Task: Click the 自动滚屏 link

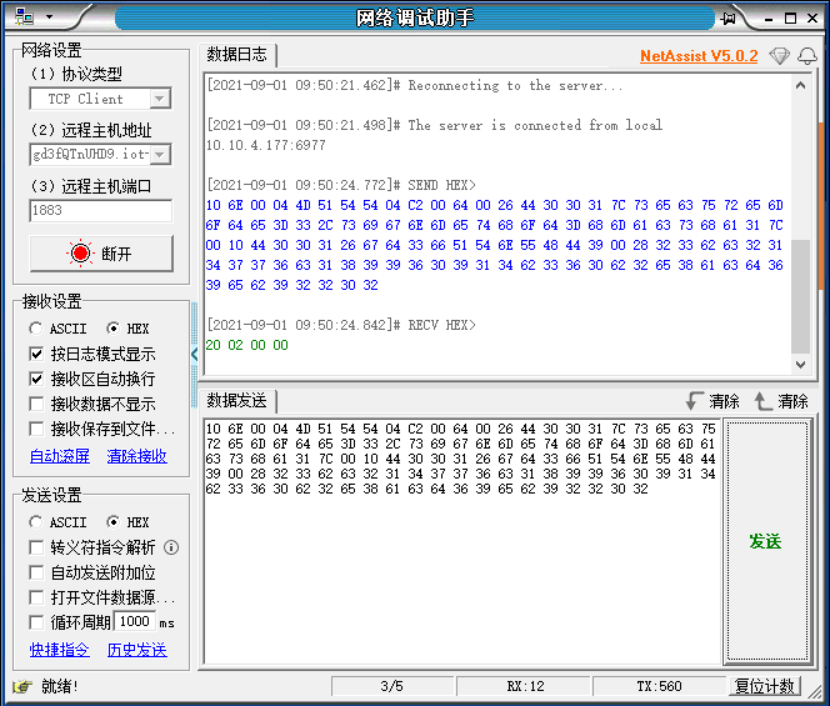Action: point(60,456)
